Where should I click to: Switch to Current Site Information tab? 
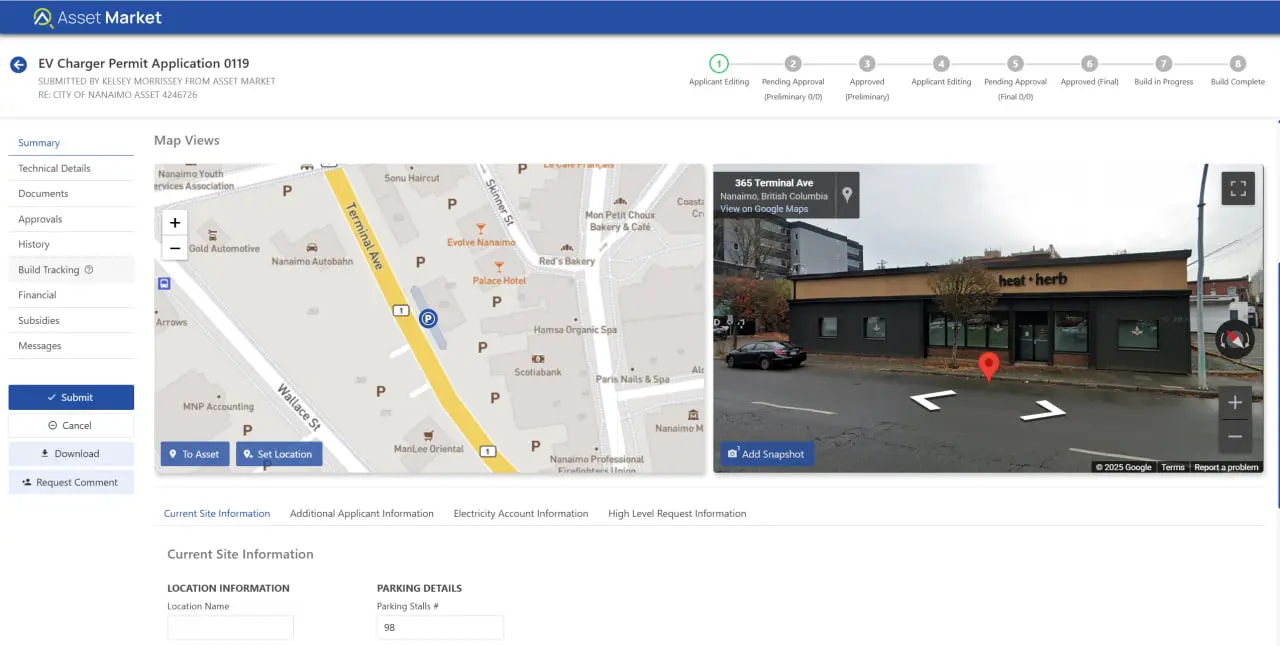217,513
